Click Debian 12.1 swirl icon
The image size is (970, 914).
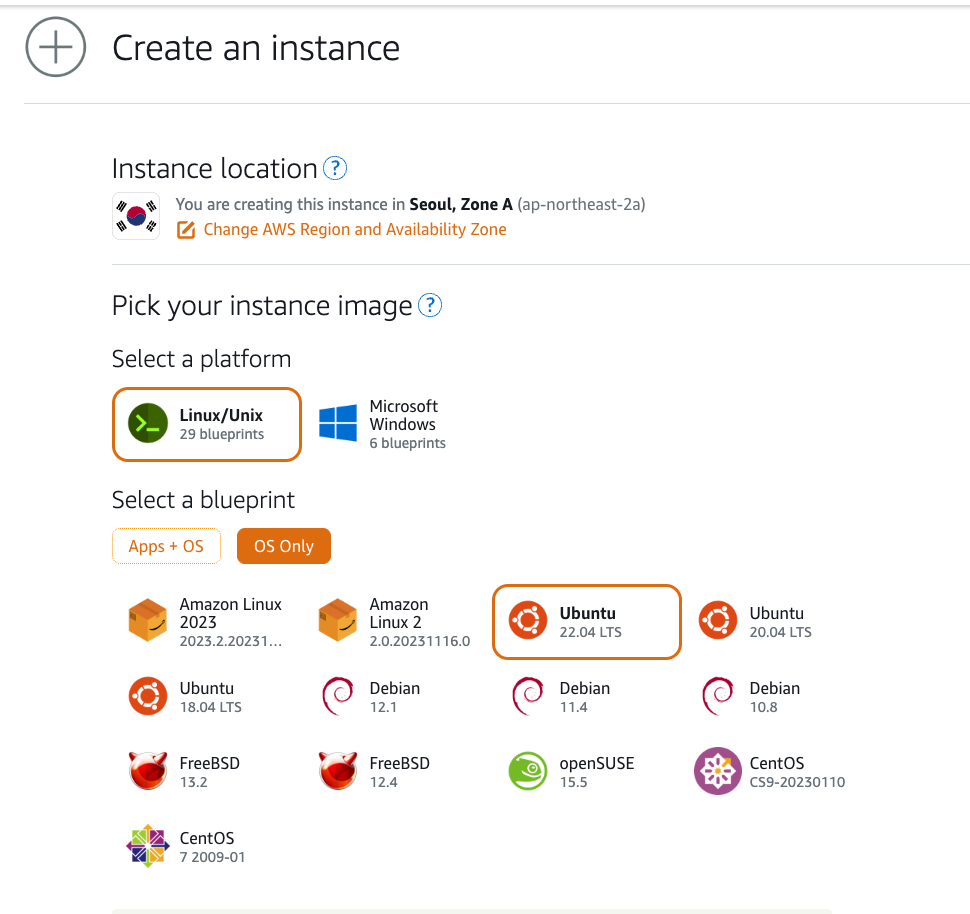338,696
